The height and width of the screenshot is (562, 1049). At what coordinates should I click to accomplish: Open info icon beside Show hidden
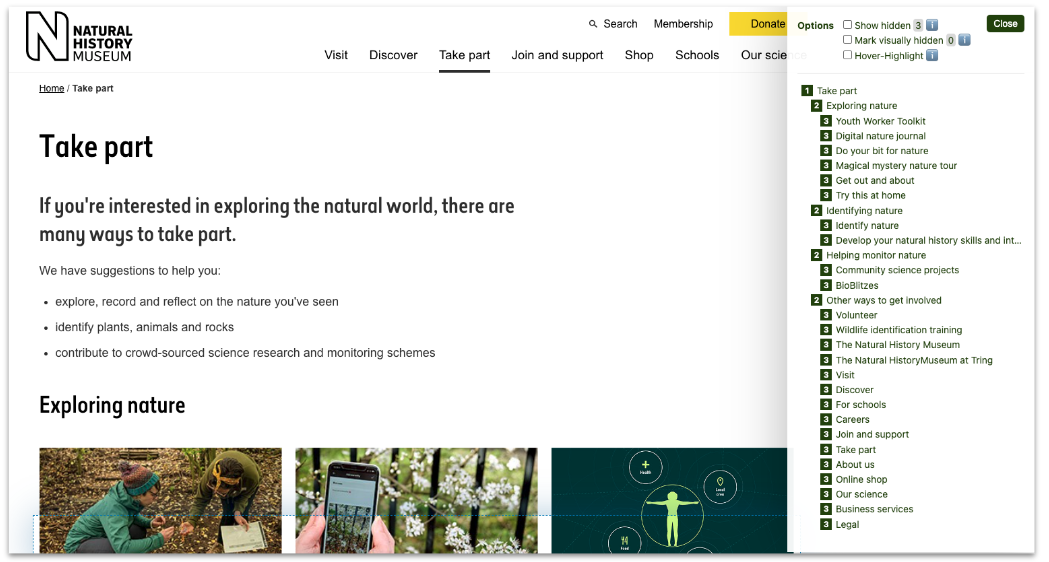[x=932, y=25]
